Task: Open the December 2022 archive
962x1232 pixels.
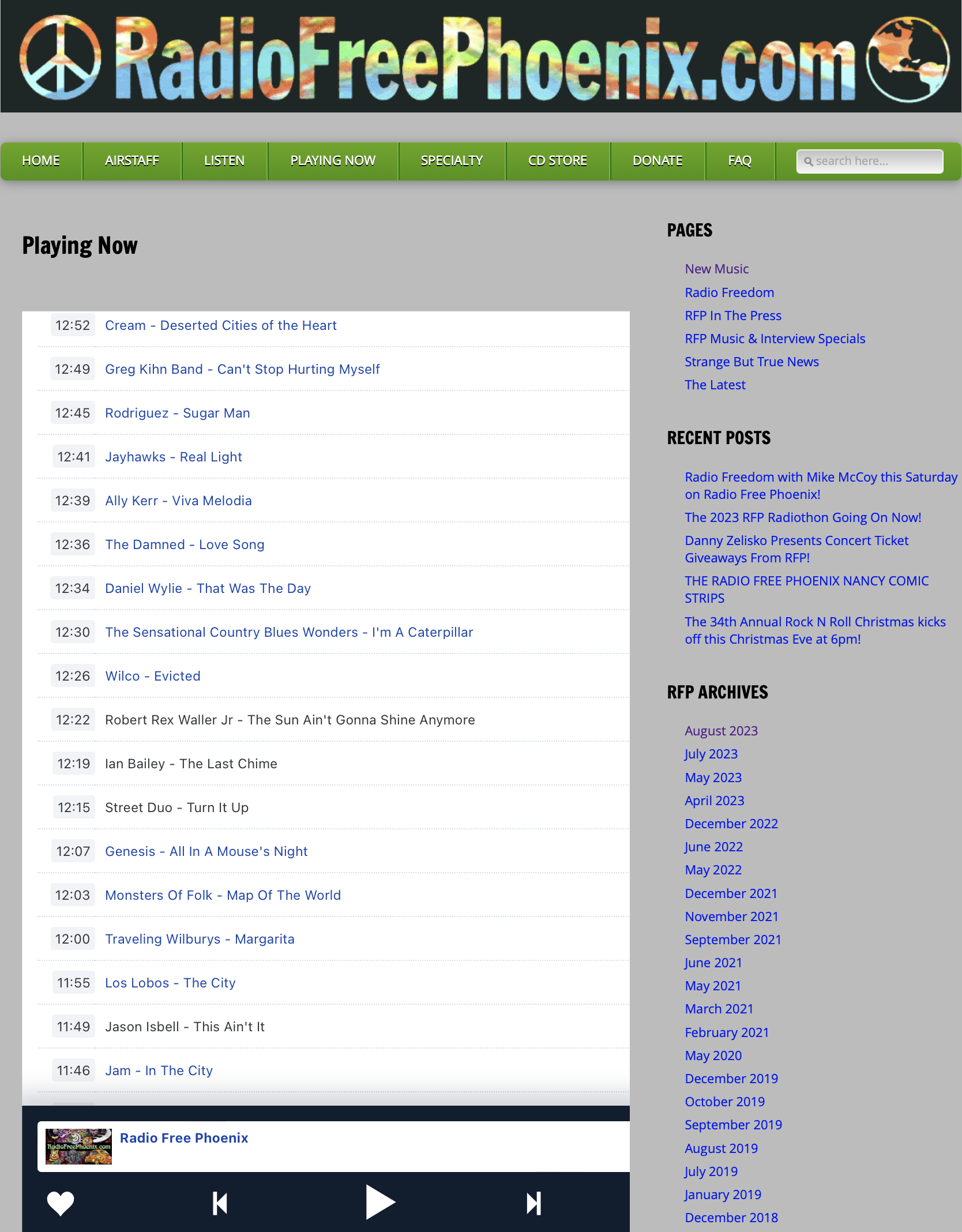Action: [731, 824]
